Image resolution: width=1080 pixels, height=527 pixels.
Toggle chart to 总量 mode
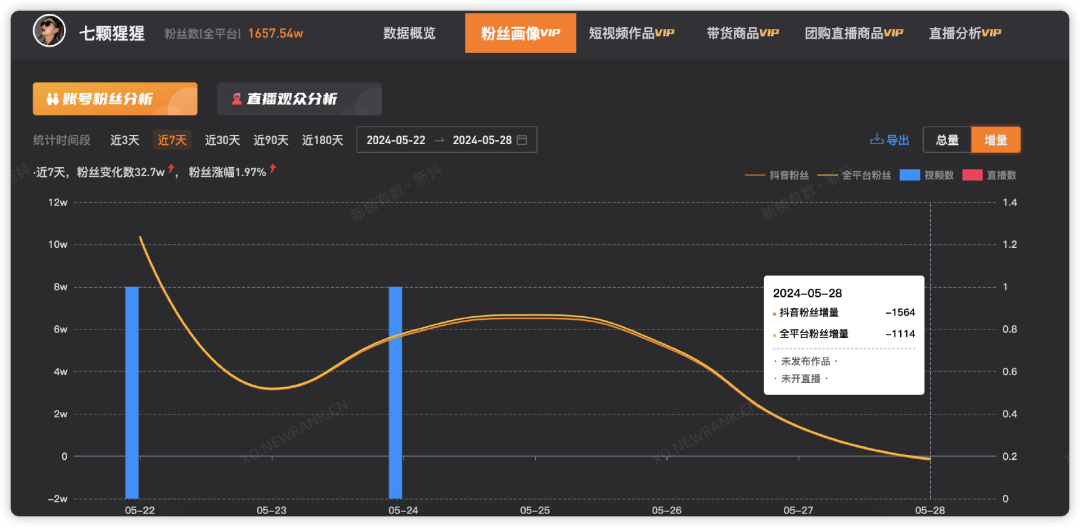click(946, 140)
